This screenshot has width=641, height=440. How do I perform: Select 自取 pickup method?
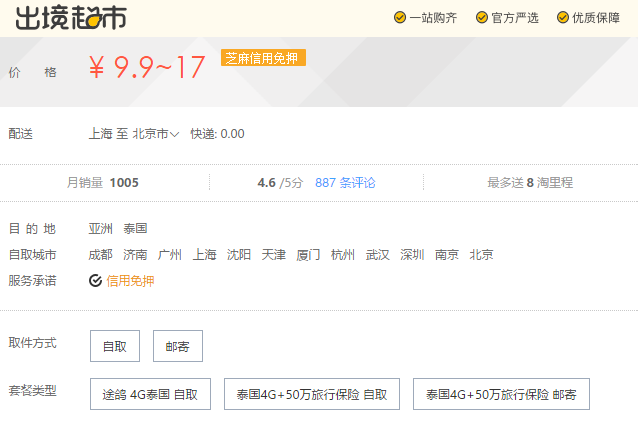pyautogui.click(x=115, y=346)
